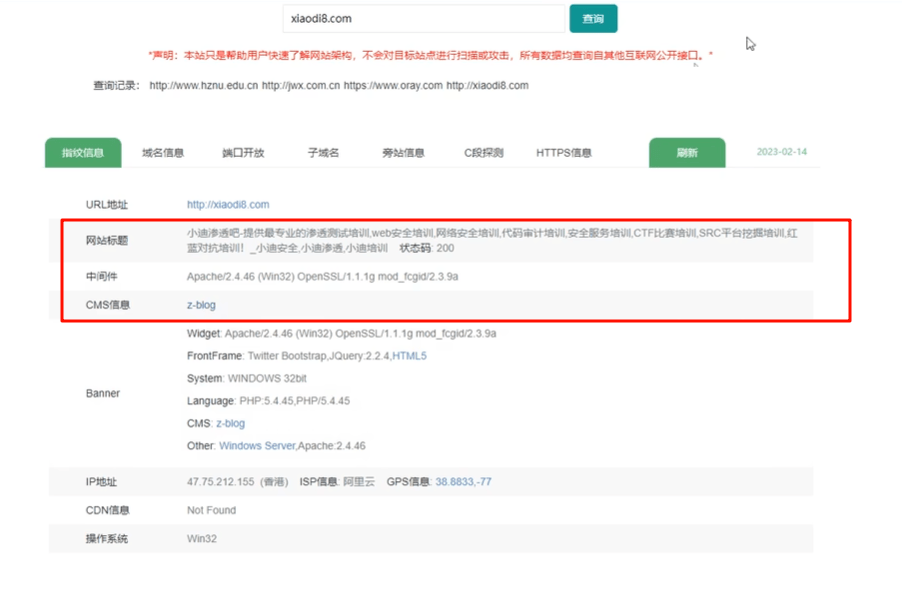Click the red 声明 disclaimer text
Viewport: 902px width, 604px height.
tap(430, 55)
